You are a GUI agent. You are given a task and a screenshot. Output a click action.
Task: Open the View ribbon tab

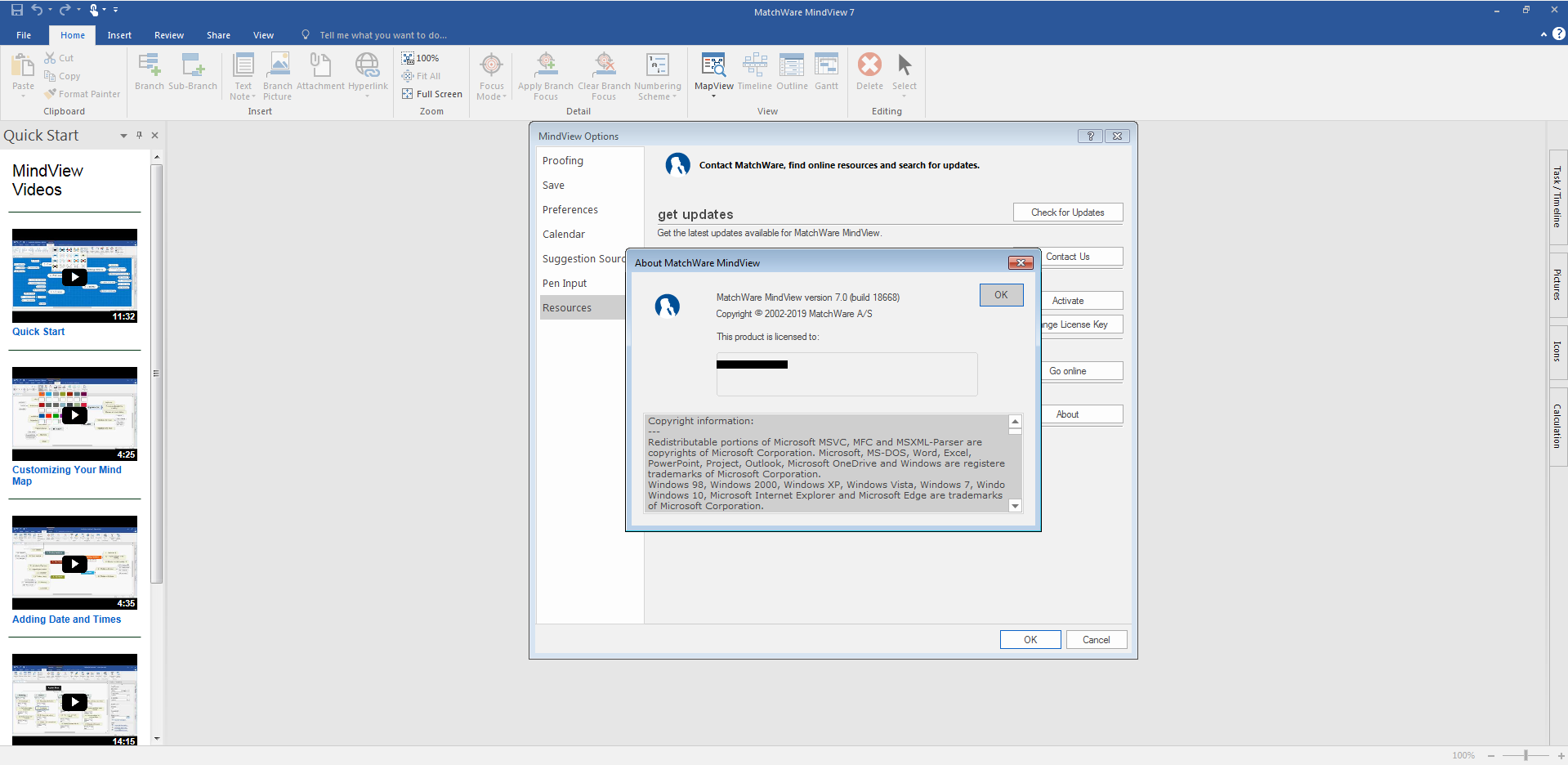pyautogui.click(x=263, y=35)
